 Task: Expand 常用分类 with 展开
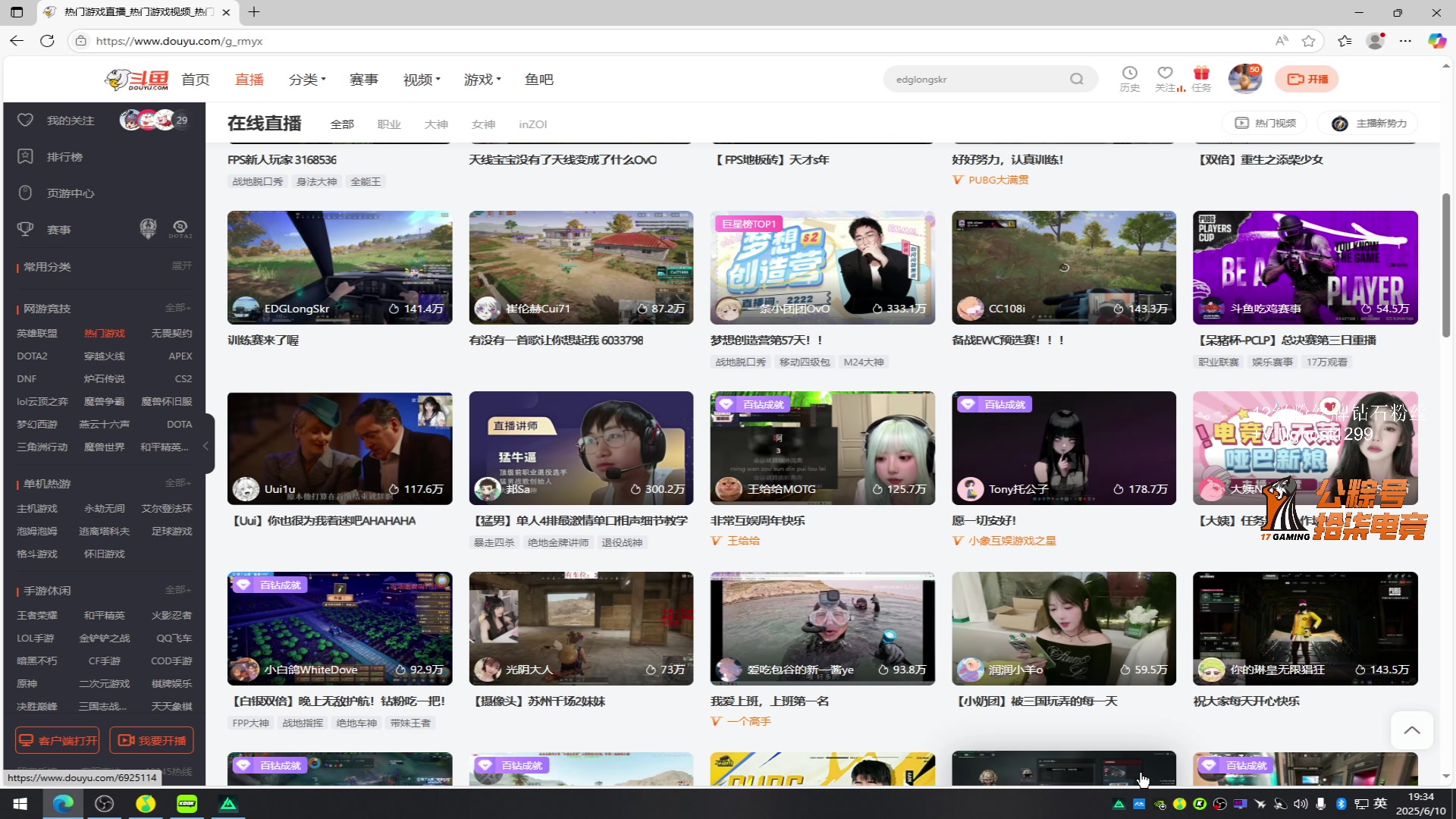(182, 266)
